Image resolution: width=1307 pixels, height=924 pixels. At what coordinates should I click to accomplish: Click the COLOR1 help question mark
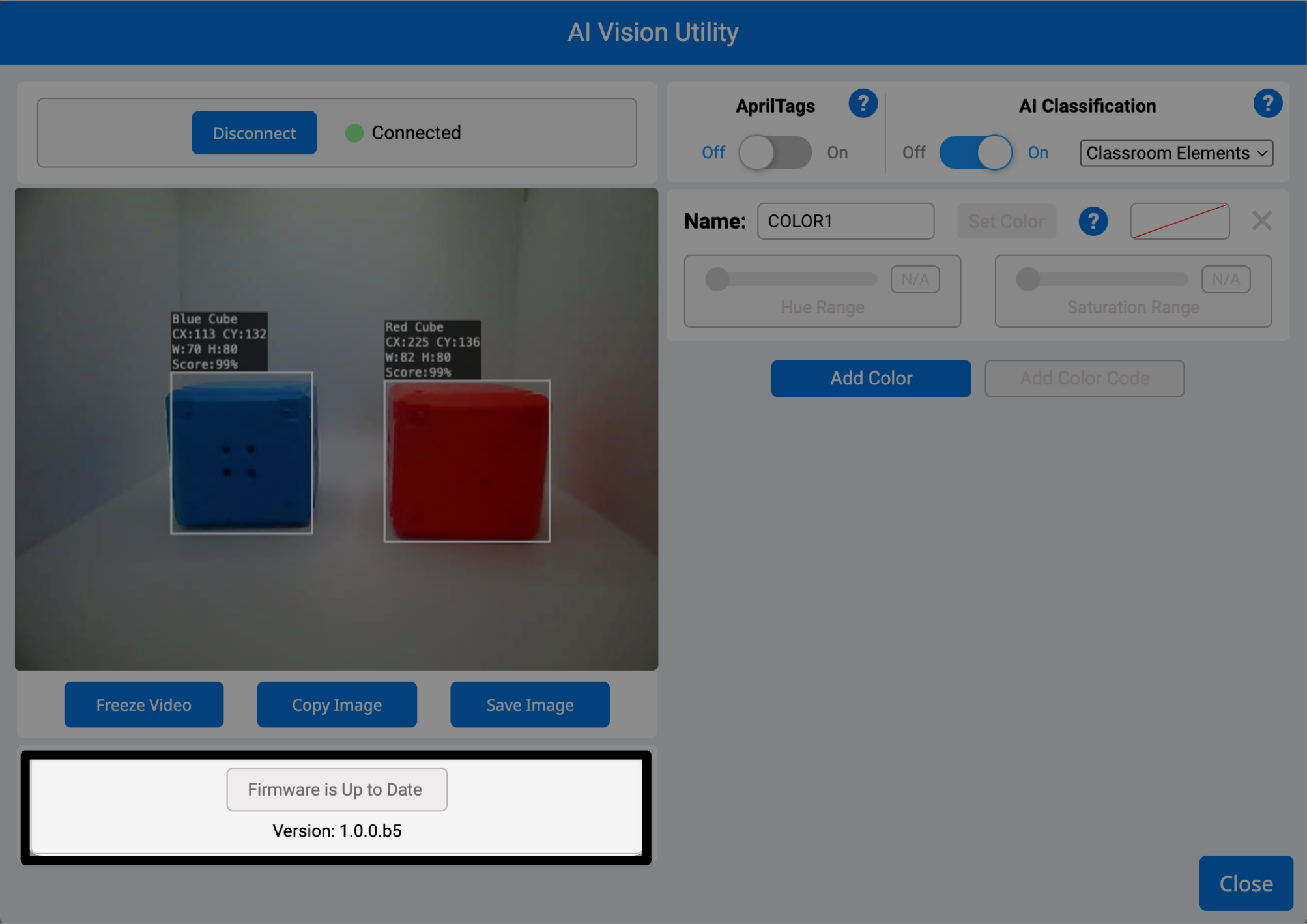pos(1093,221)
